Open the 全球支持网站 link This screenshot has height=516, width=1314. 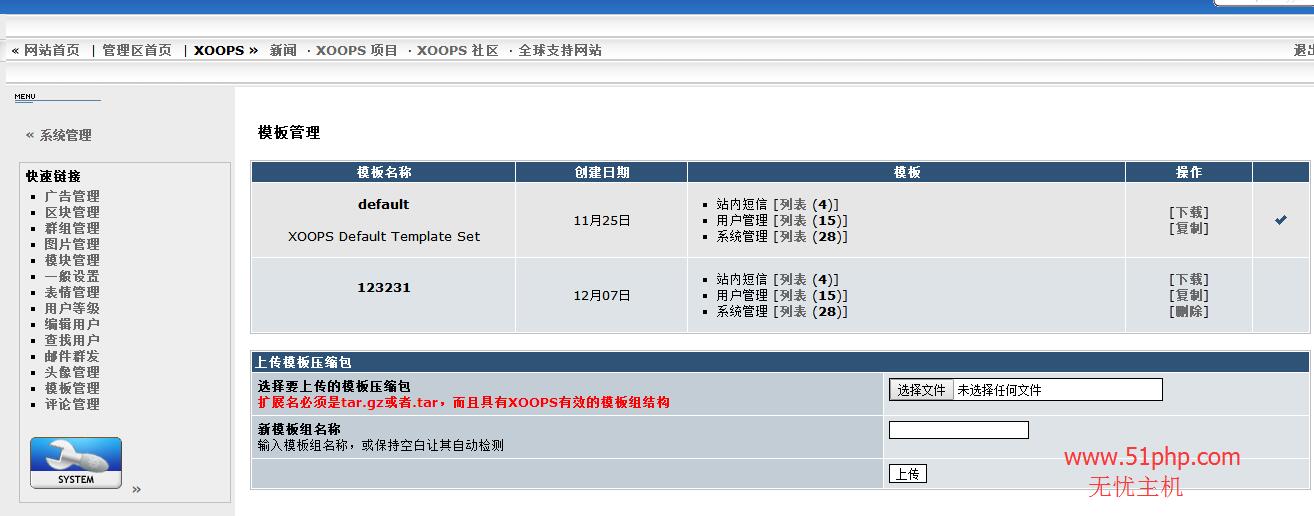[560, 50]
